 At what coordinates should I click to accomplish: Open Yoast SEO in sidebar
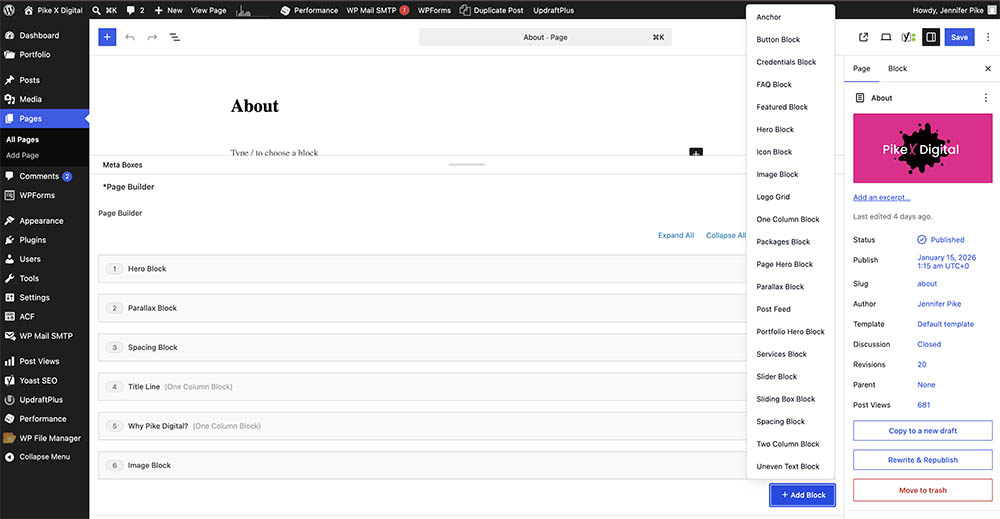pos(38,380)
